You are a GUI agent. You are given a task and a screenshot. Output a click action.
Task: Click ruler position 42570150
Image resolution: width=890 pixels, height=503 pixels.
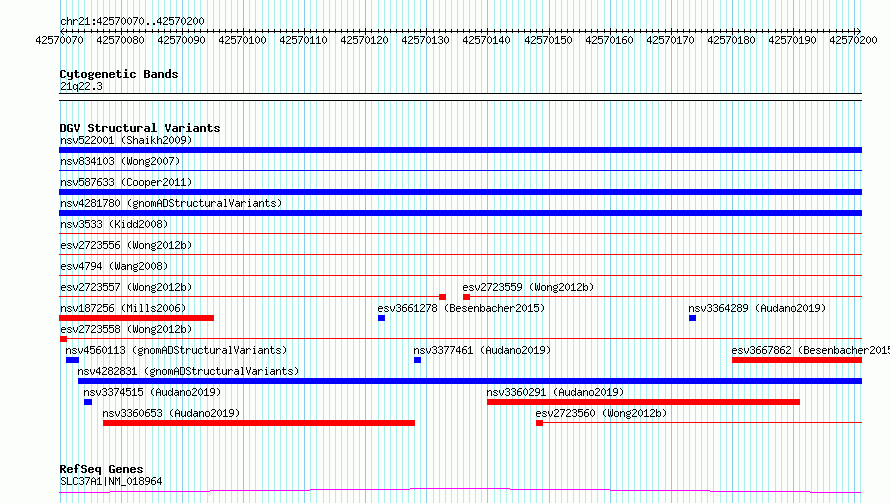point(548,40)
